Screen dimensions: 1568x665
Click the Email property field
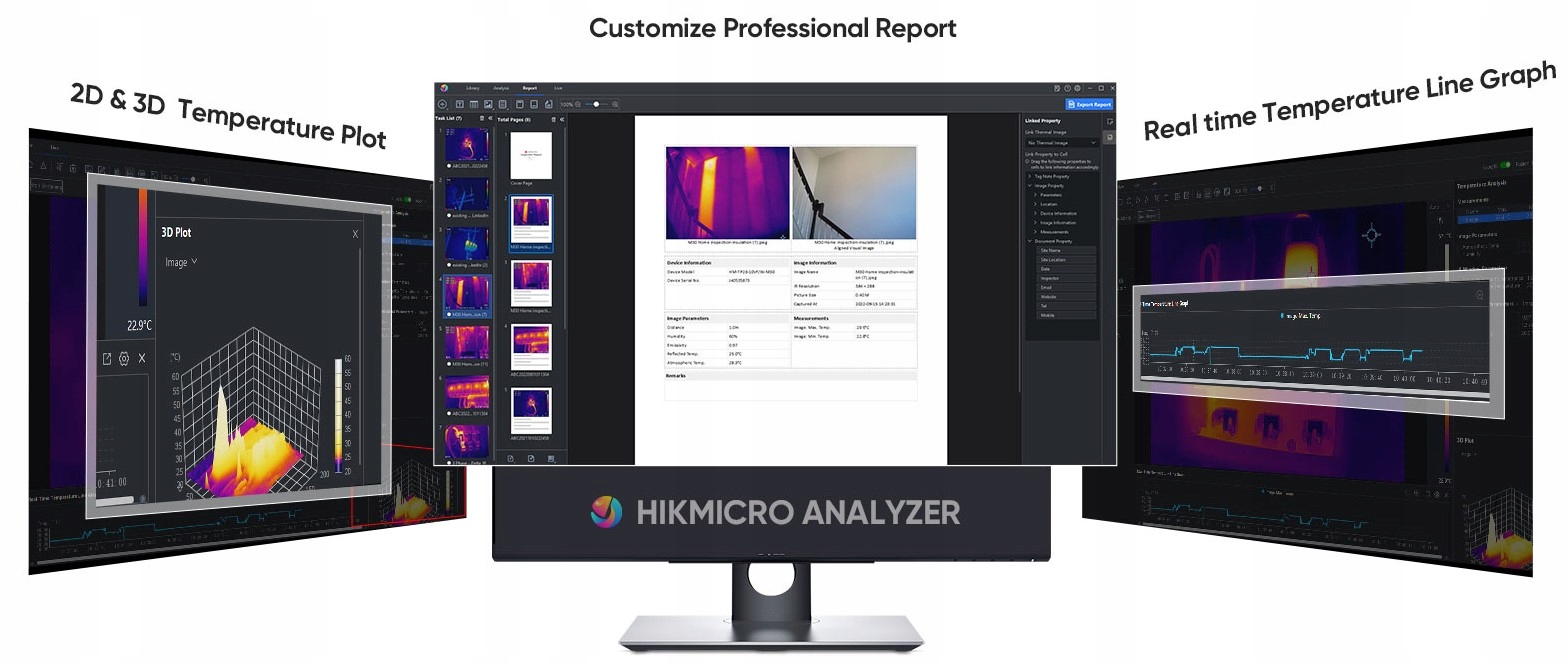click(x=1067, y=287)
